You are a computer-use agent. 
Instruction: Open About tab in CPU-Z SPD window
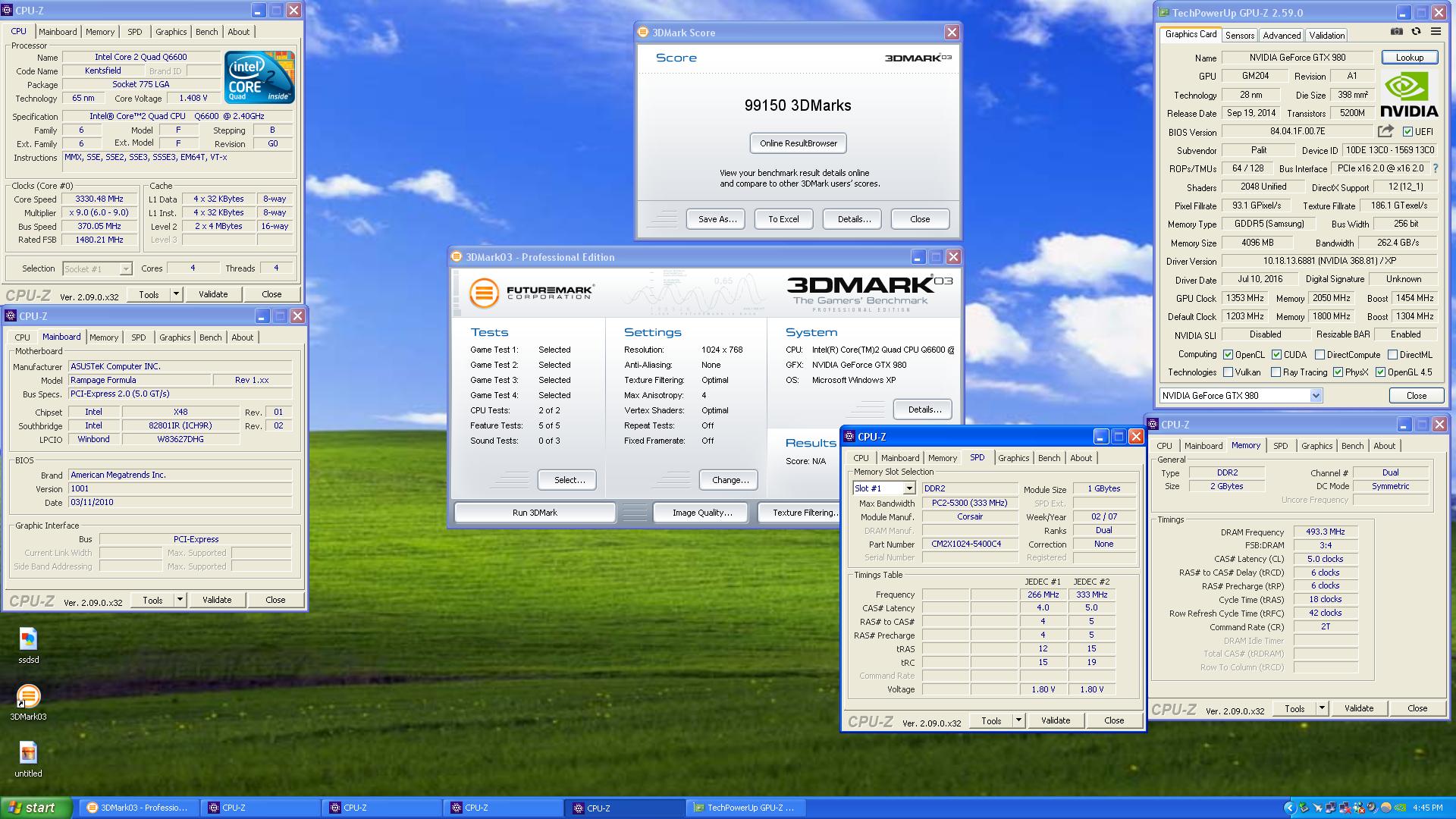coord(1081,458)
